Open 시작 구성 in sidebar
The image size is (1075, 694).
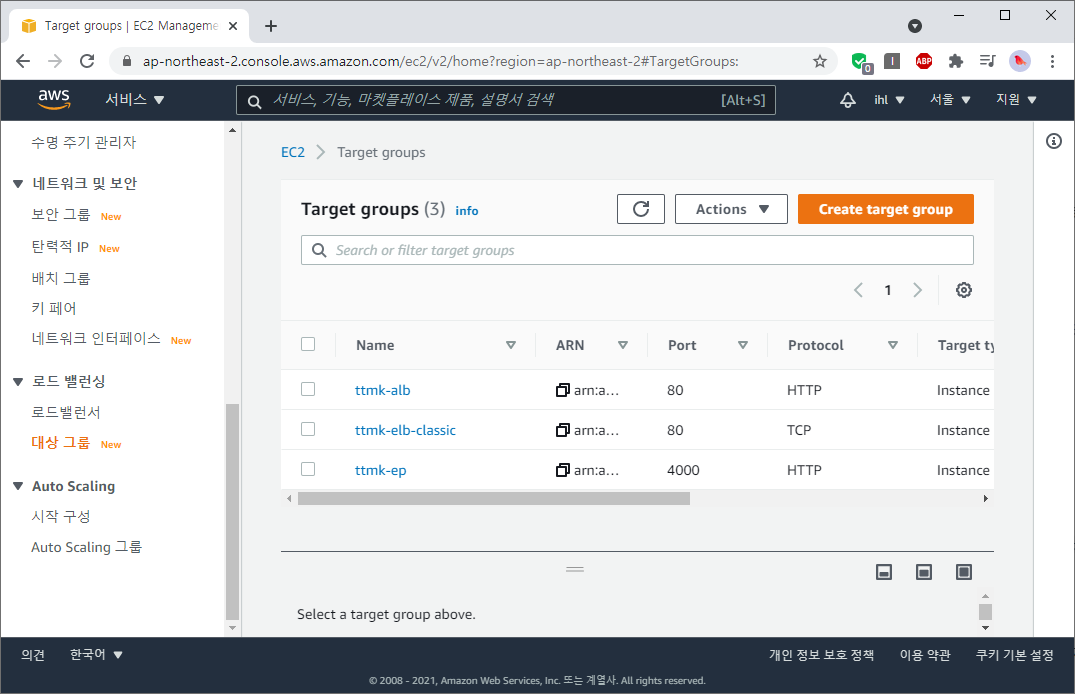[60, 516]
